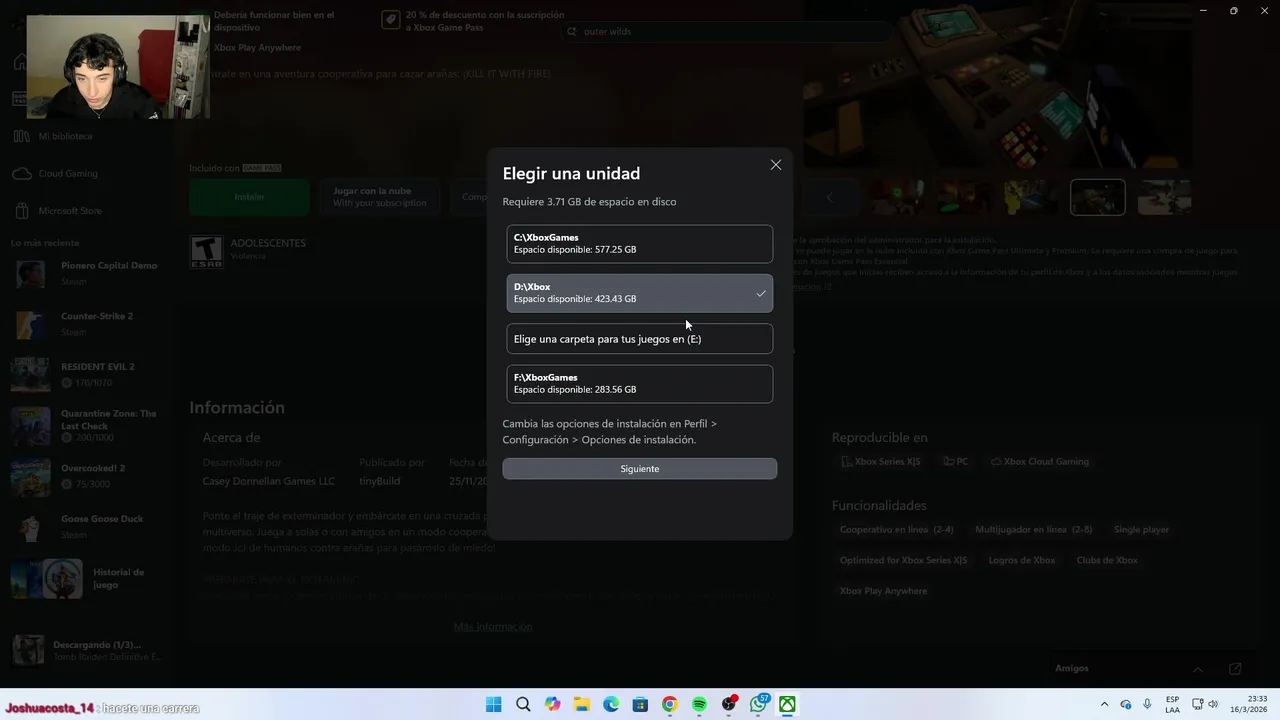Image resolution: width=1280 pixels, height=720 pixels.
Task: Open Microsoft Store from the taskbar
Action: point(640,704)
